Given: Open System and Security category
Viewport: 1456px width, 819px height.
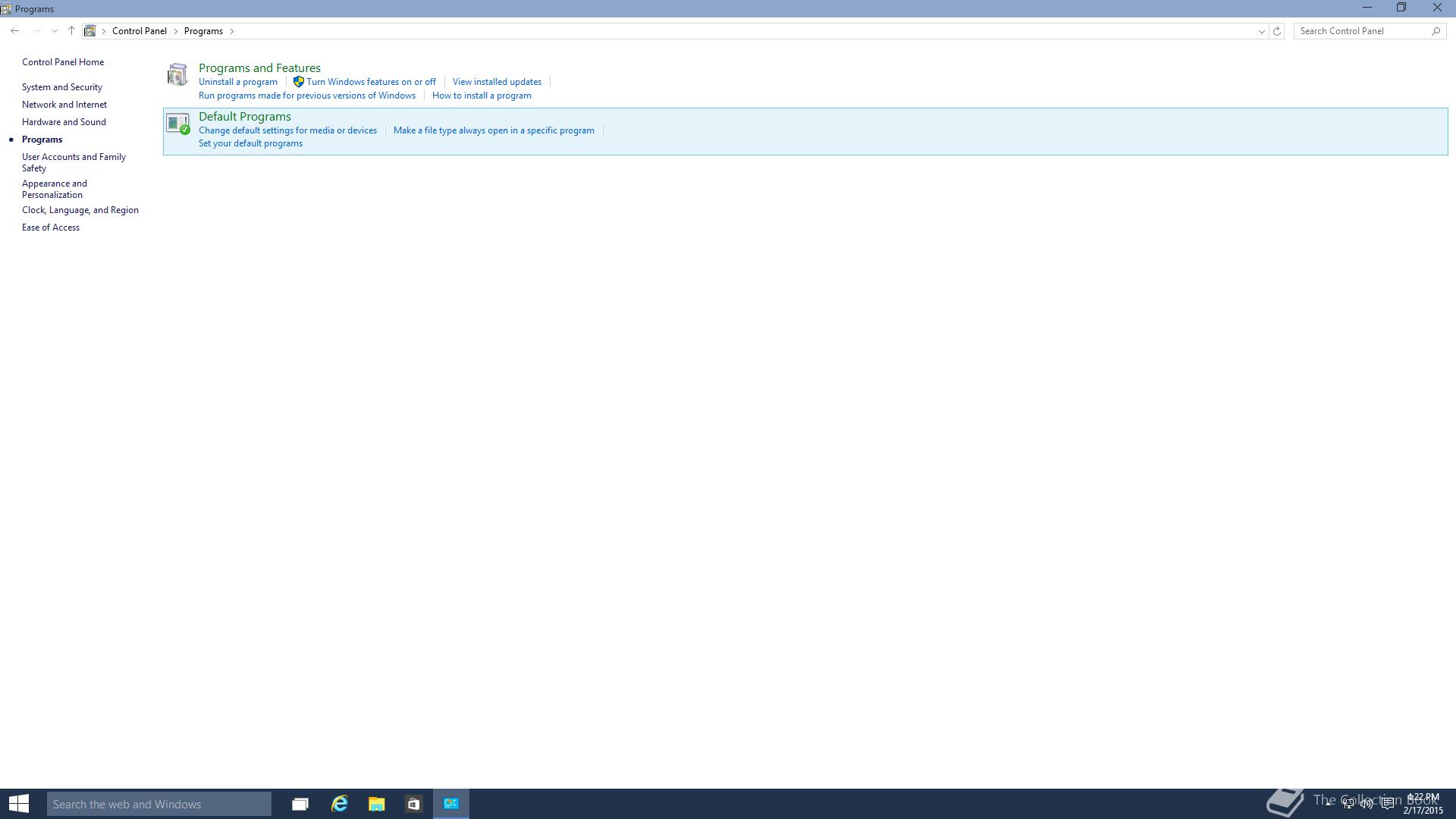Looking at the screenshot, I should (x=62, y=87).
